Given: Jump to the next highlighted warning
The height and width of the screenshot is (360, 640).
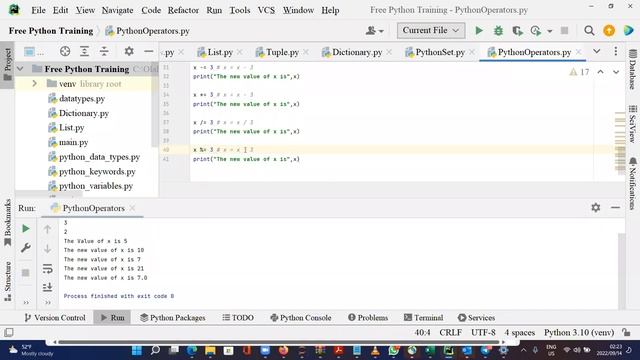Looking at the screenshot, I should 616,72.
